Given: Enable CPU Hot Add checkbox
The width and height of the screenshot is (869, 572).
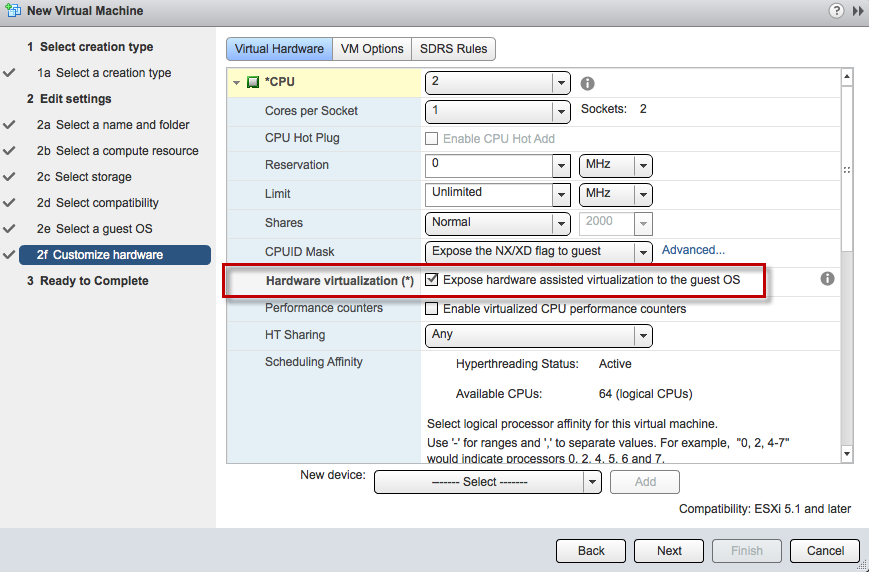Looking at the screenshot, I should pos(431,139).
